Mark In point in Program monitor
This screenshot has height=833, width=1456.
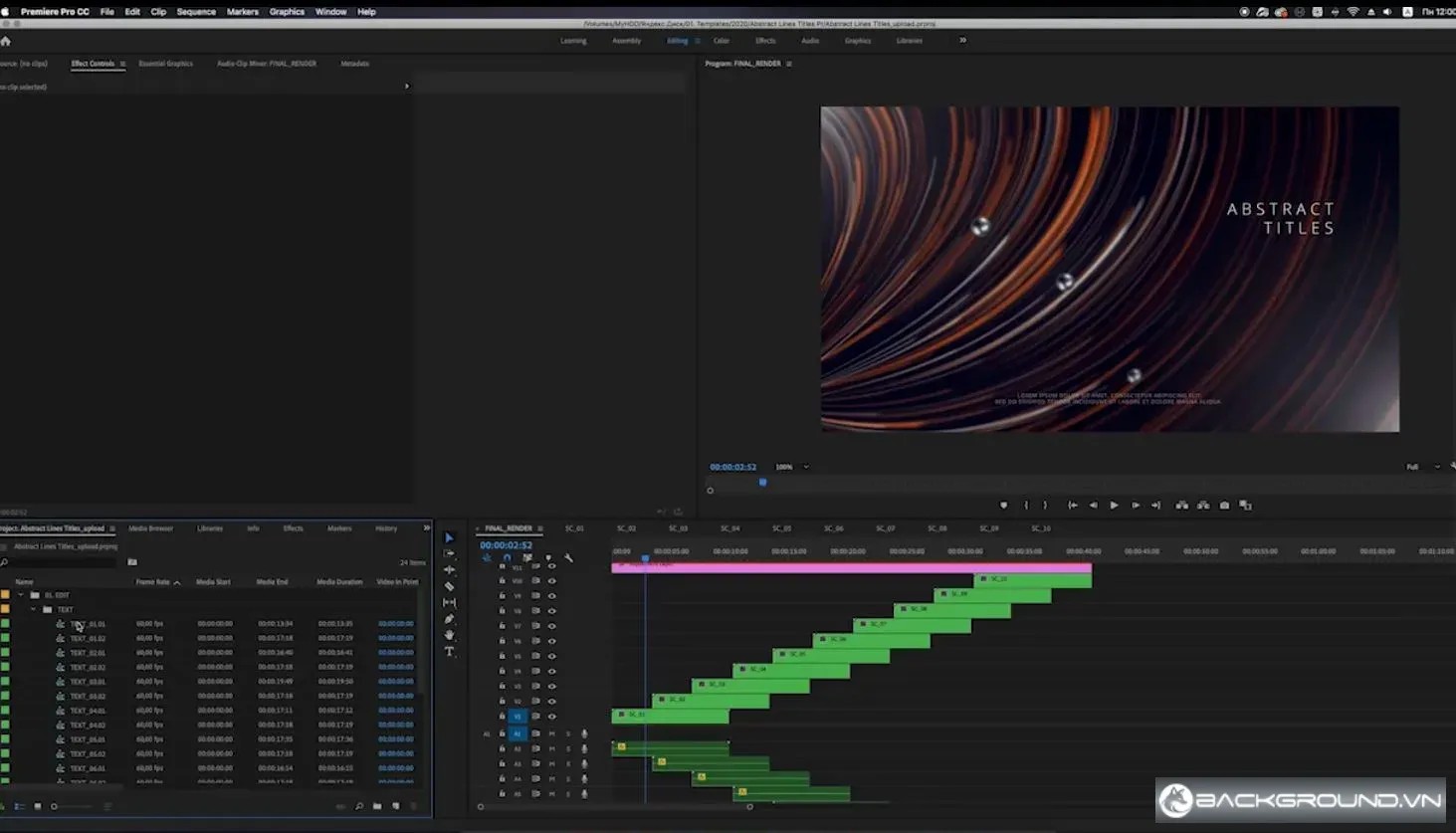pyautogui.click(x=1026, y=506)
